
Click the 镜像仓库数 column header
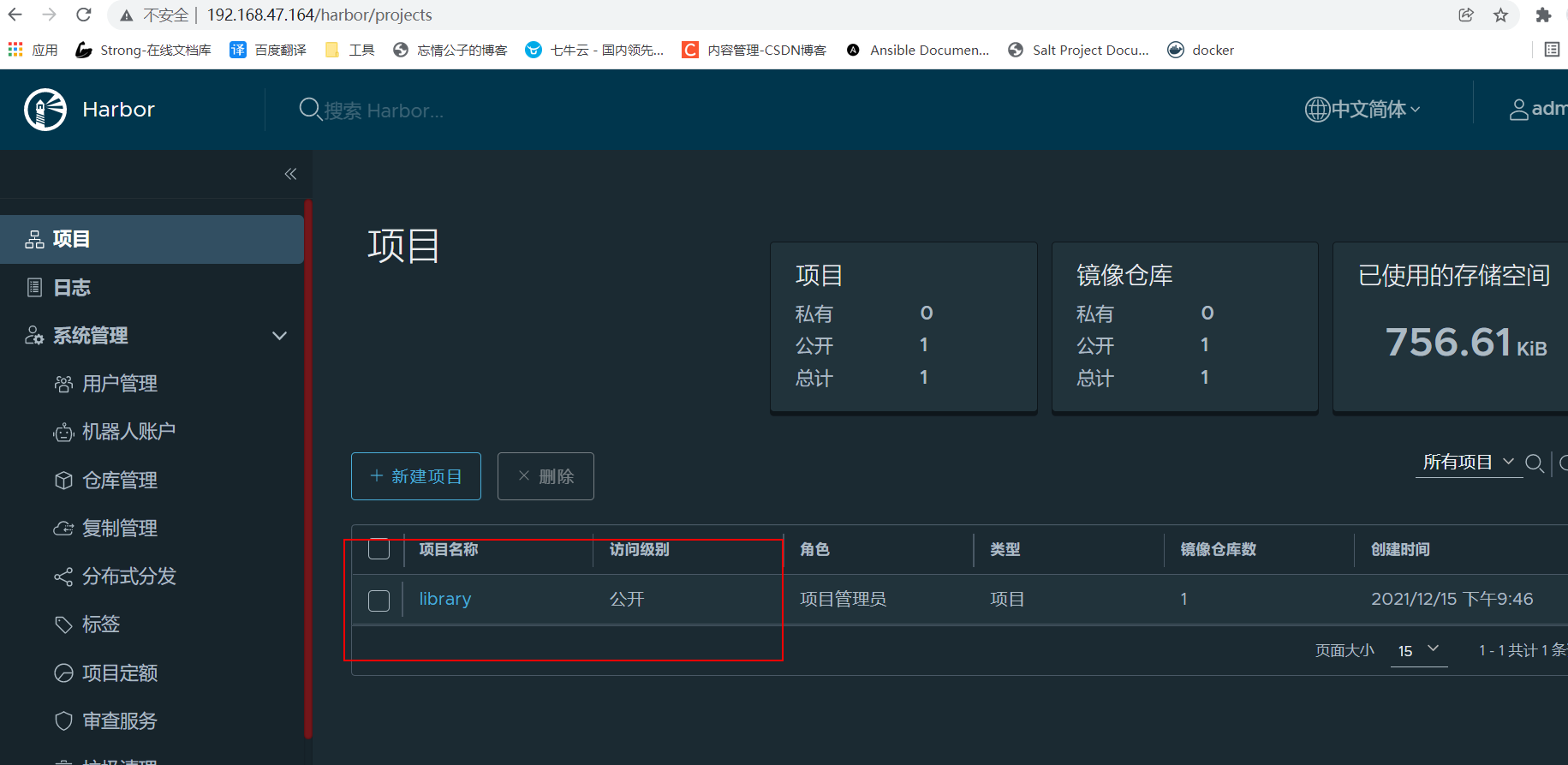[x=1218, y=549]
